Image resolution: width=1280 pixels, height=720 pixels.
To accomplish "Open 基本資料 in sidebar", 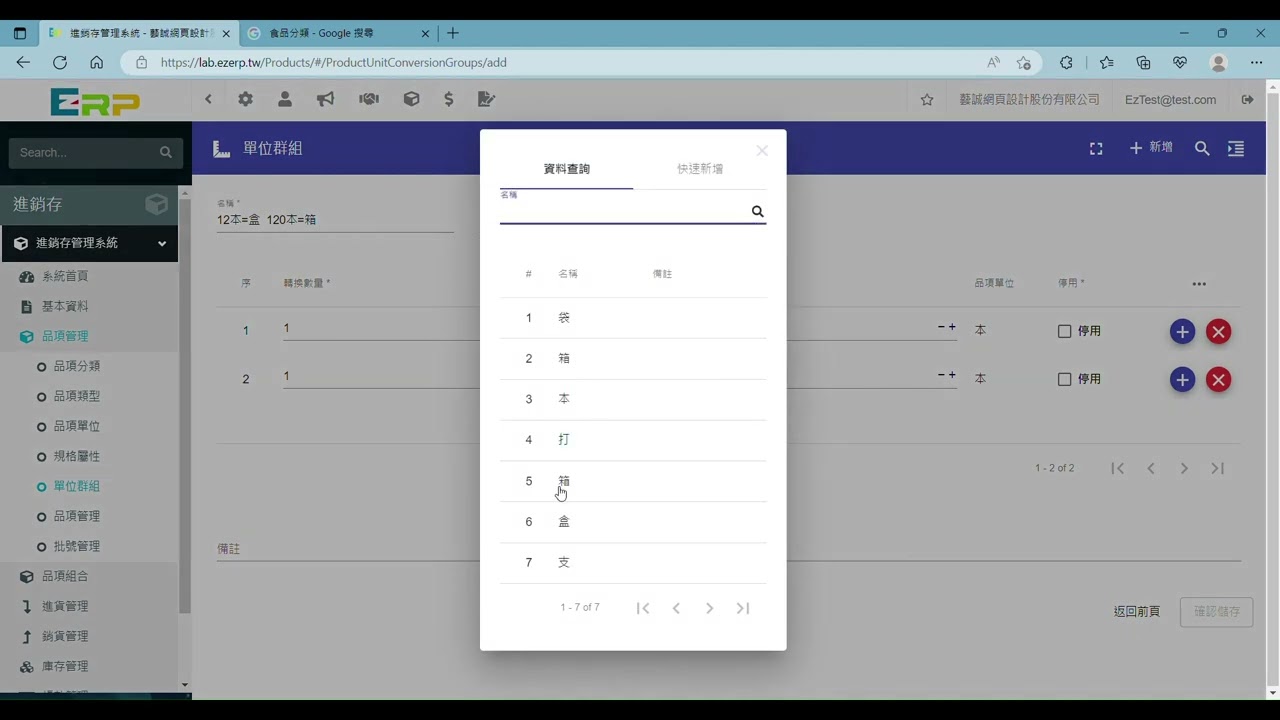I will (x=65, y=306).
